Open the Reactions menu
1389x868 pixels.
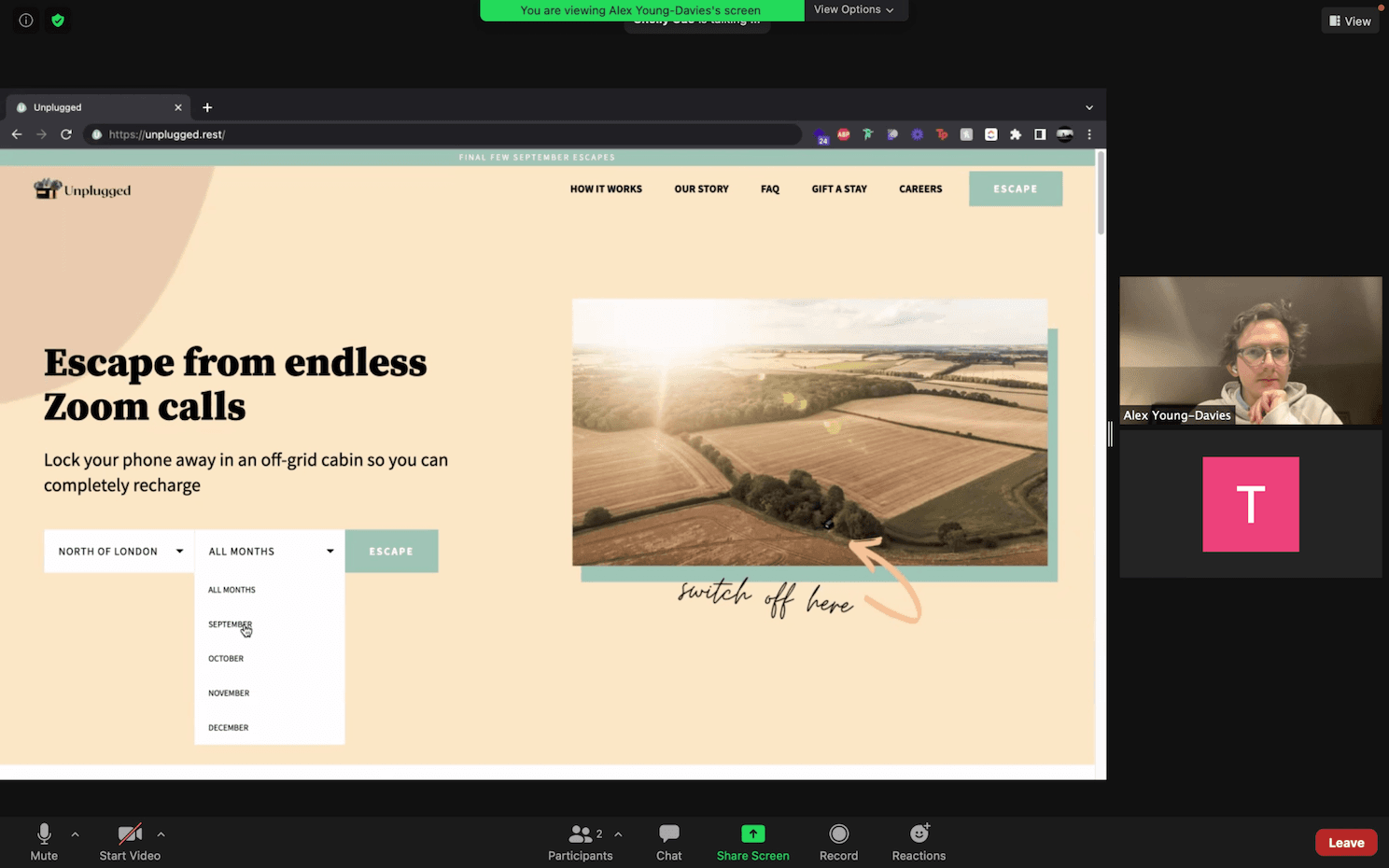pos(919,842)
